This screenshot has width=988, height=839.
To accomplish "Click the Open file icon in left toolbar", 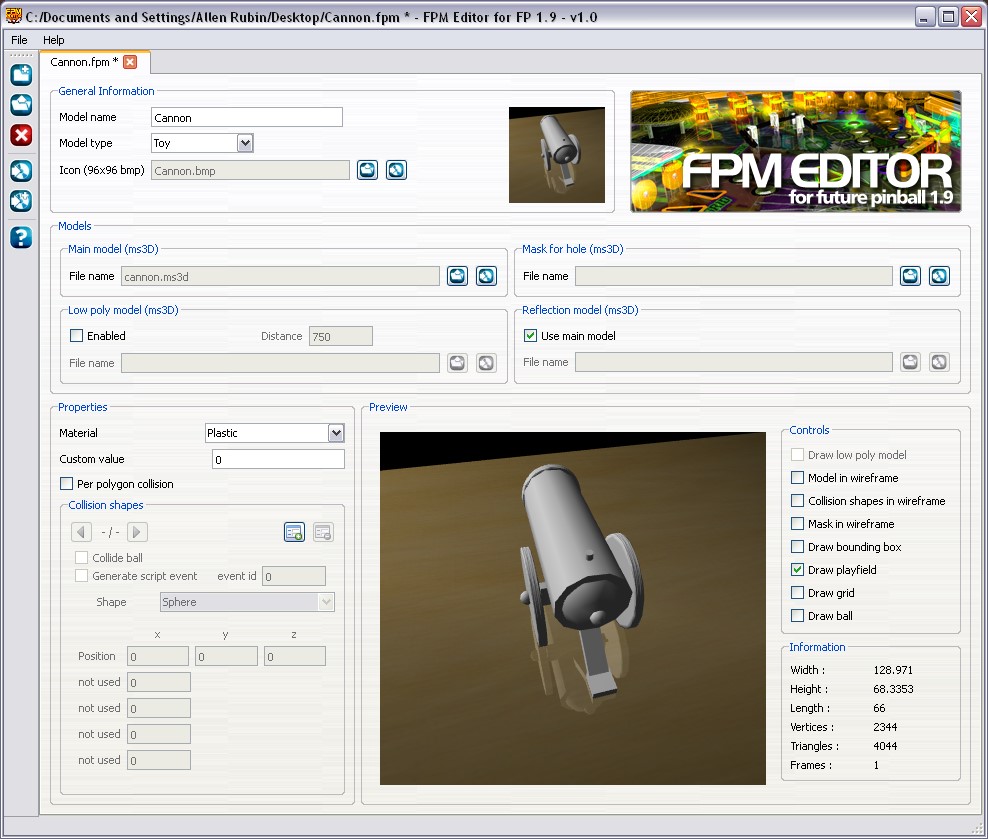I will pyautogui.click(x=21, y=105).
